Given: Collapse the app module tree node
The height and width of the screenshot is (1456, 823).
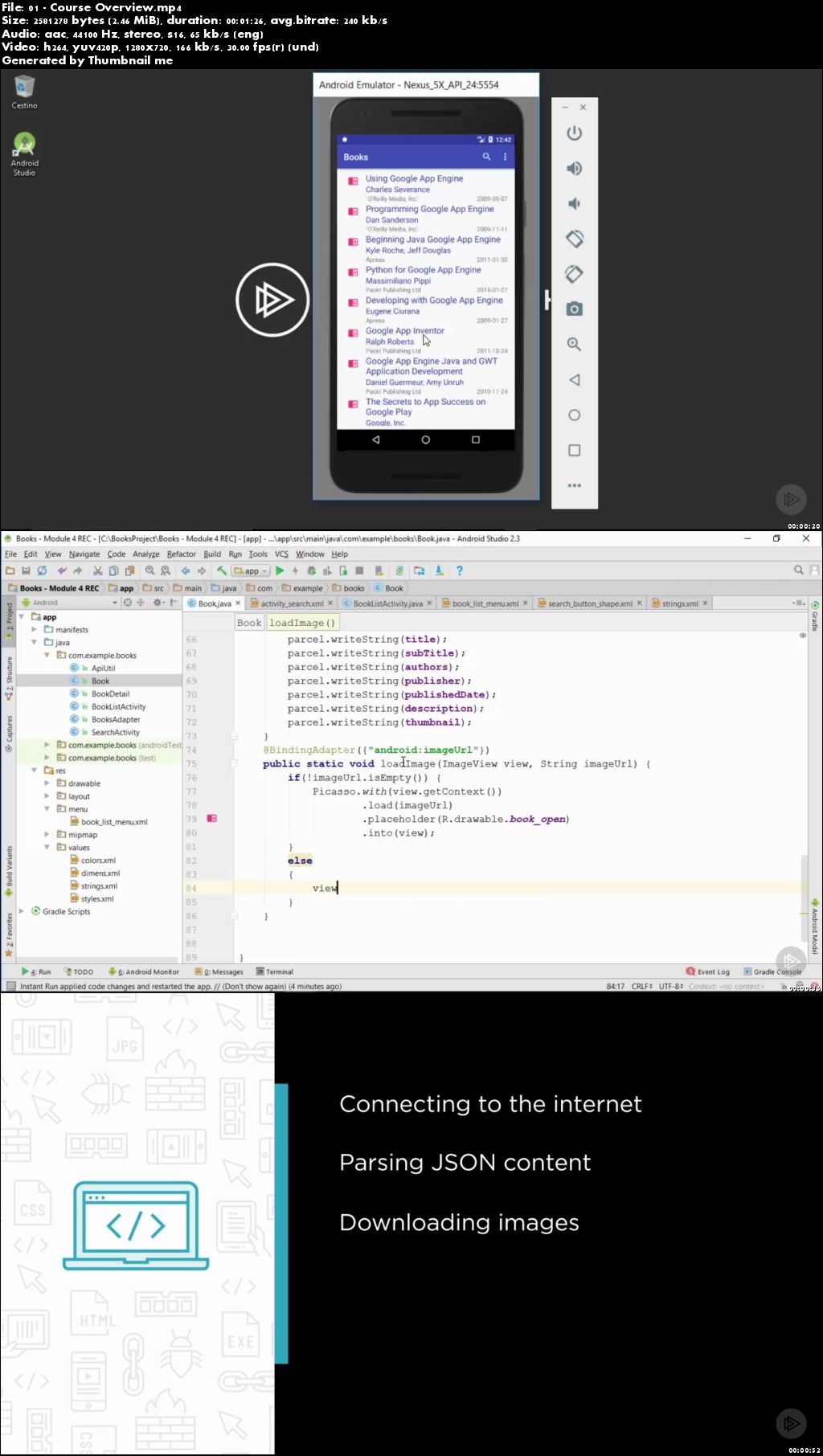Looking at the screenshot, I should (22, 616).
